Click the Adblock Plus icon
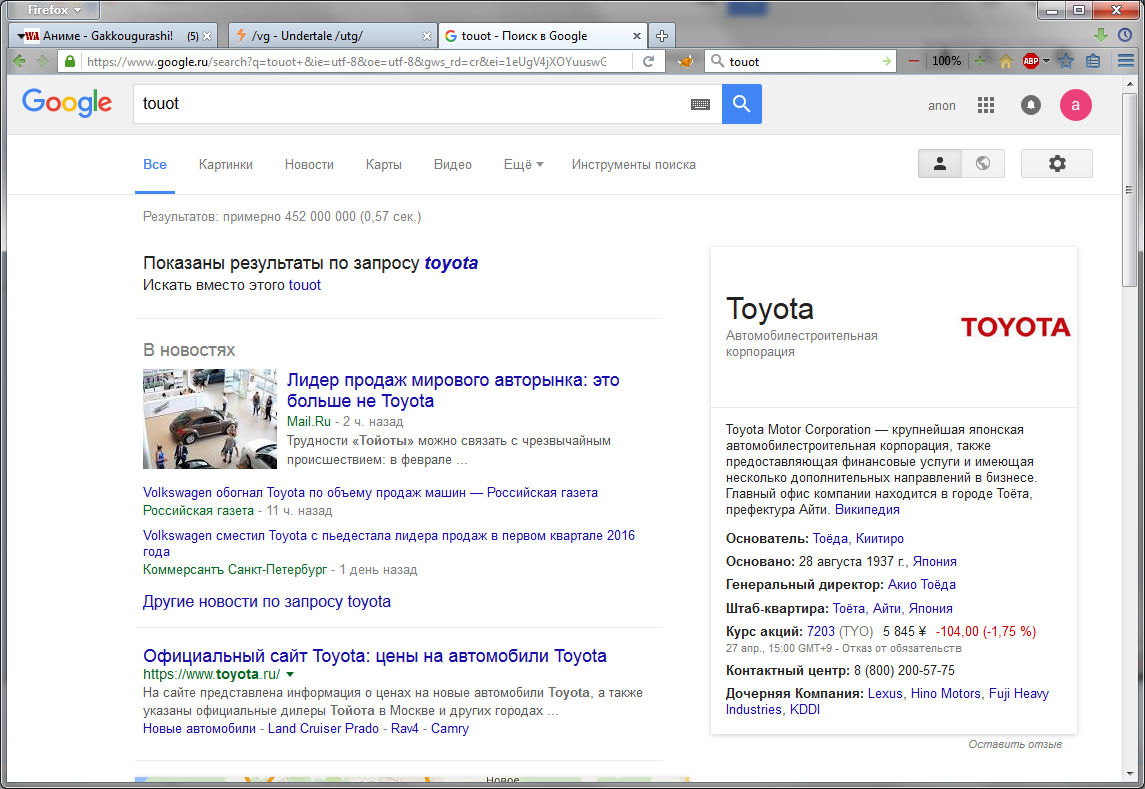This screenshot has height=789, width=1145. 1030,61
